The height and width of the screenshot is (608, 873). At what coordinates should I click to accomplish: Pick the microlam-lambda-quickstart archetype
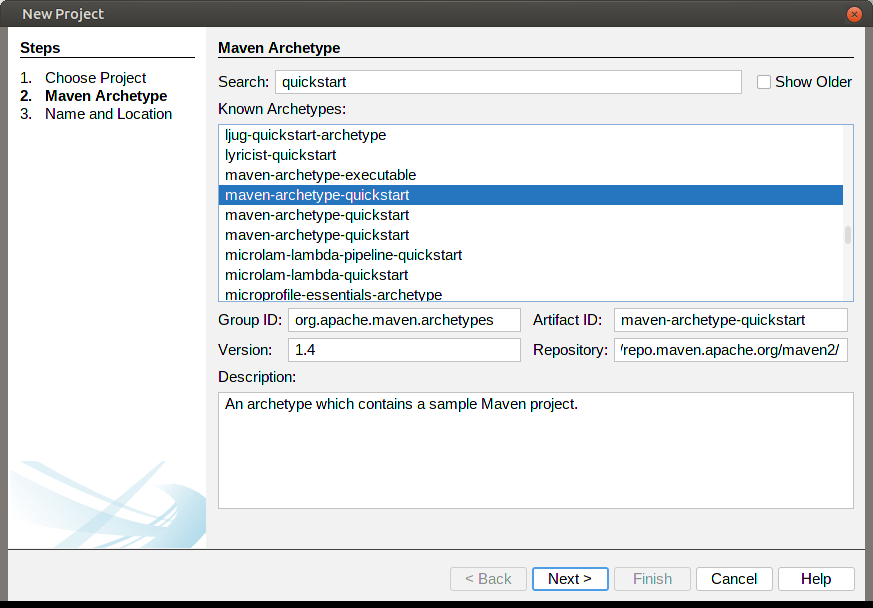point(316,275)
